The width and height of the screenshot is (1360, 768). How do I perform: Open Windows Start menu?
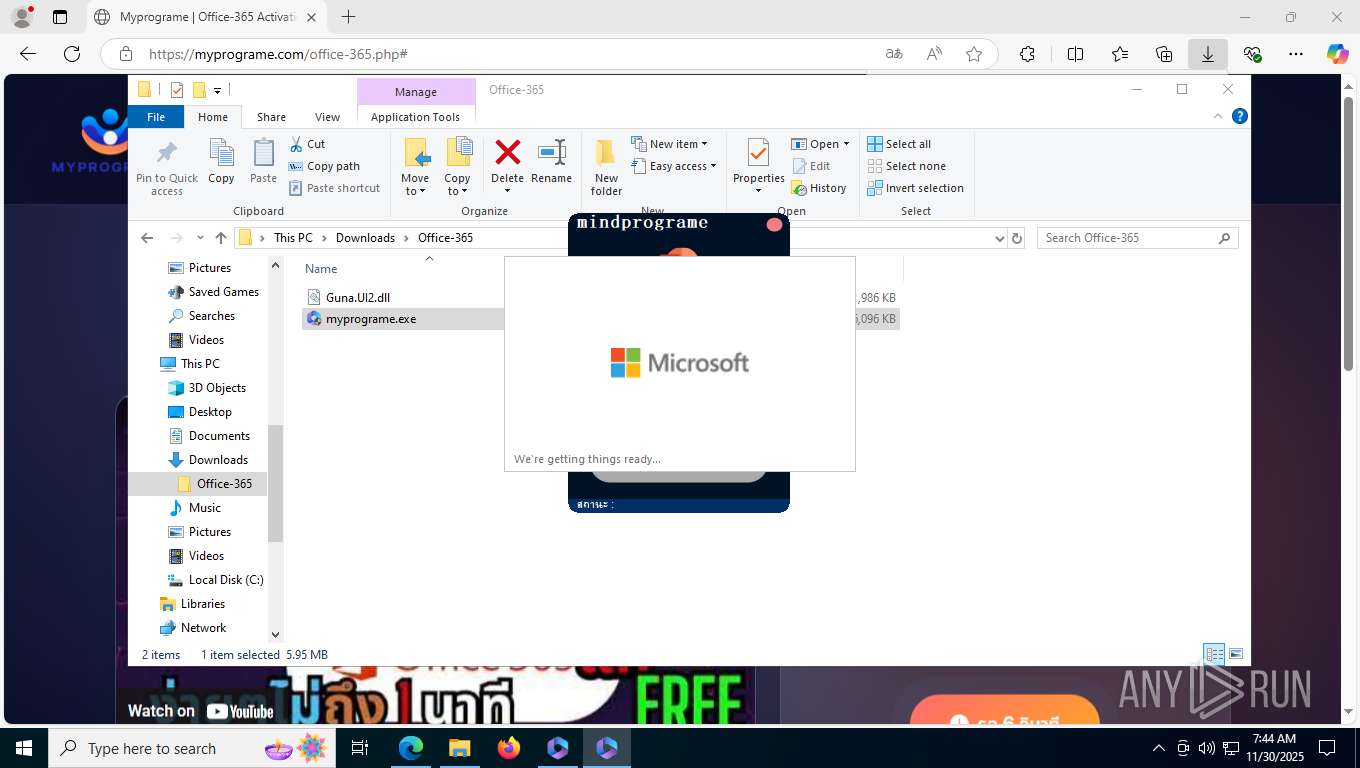pyautogui.click(x=23, y=748)
